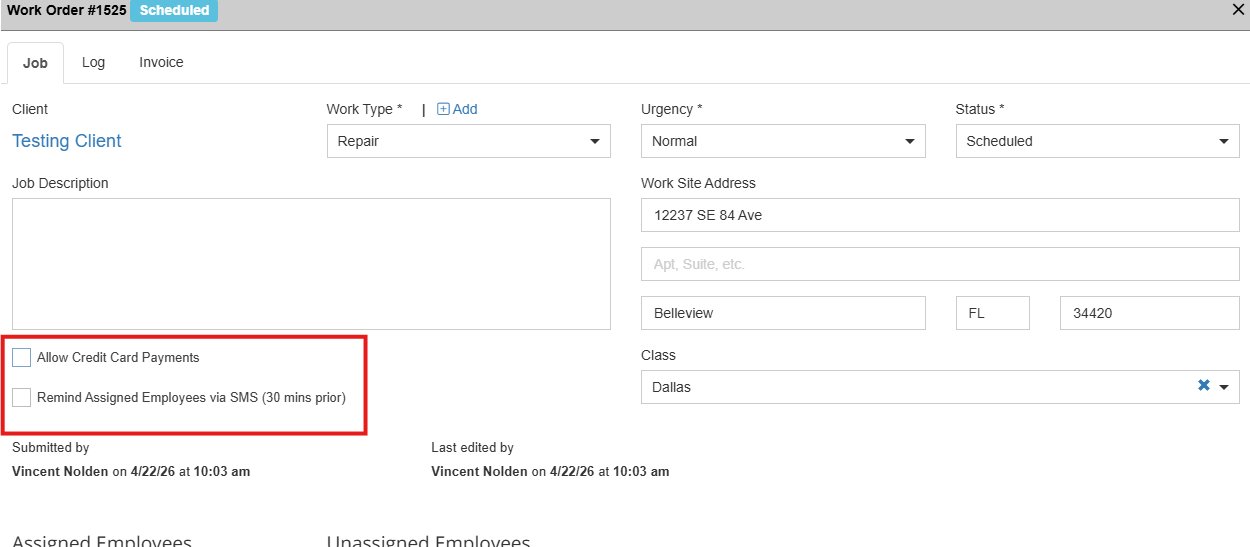This screenshot has width=1250, height=547.
Task: Open the Testing Client link
Action: (x=67, y=141)
